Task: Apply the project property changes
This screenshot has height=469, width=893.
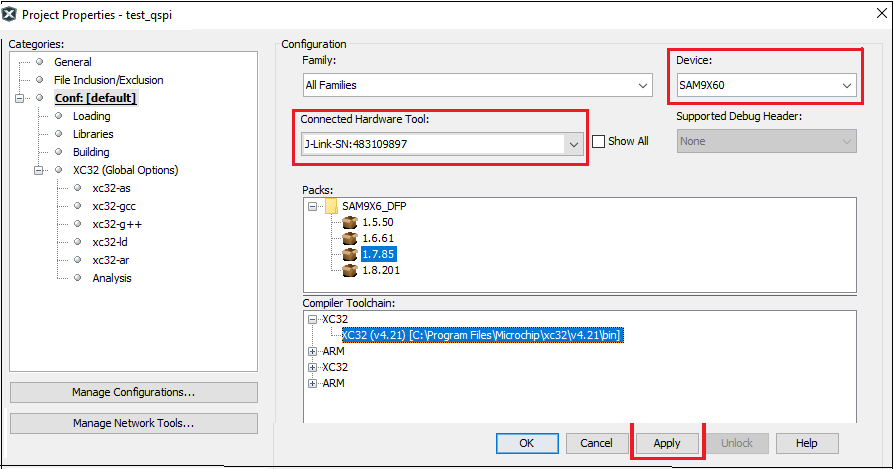Action: coord(667,443)
